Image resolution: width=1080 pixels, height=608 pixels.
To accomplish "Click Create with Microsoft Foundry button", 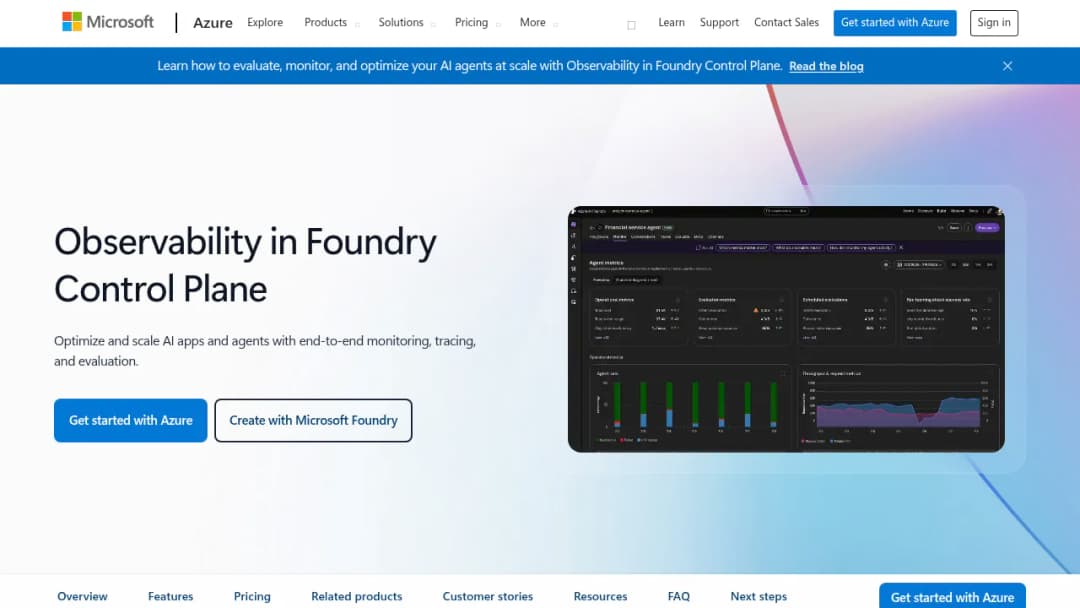I will click(313, 420).
